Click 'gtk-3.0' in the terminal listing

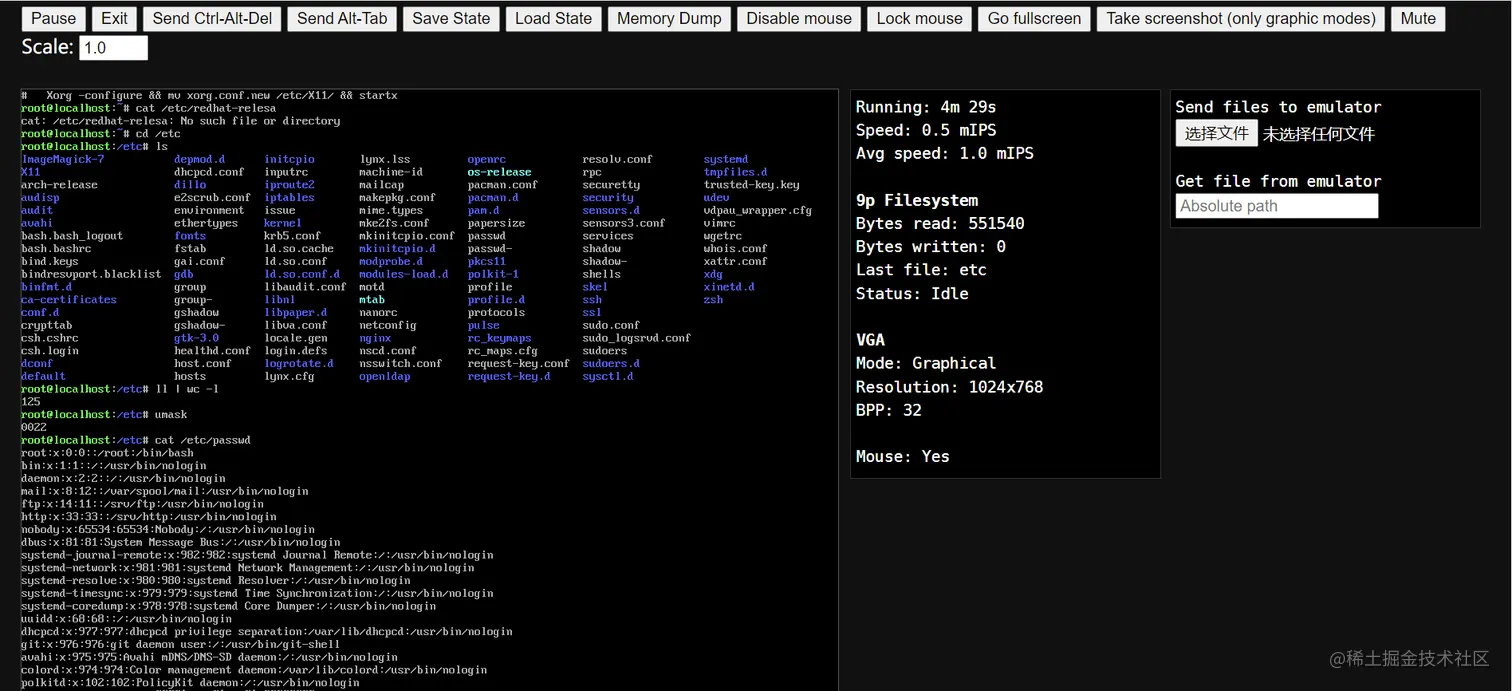click(x=196, y=338)
